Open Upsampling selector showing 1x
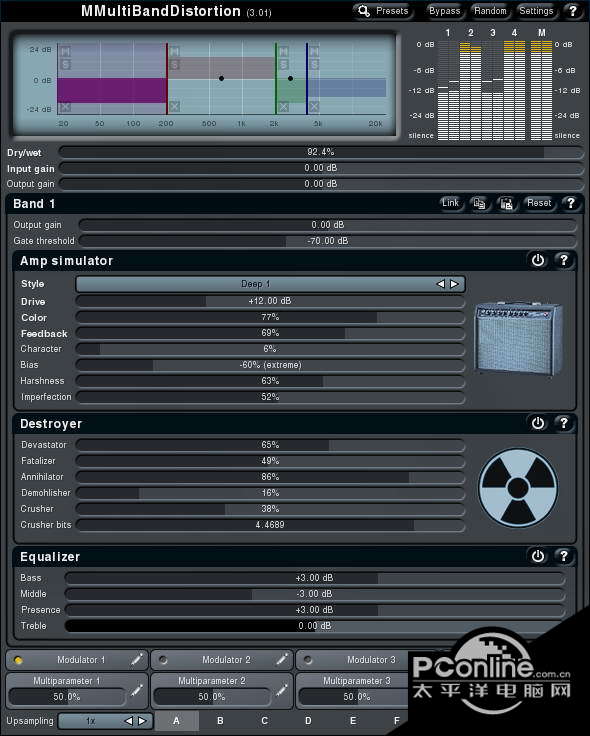Image resolution: width=590 pixels, height=736 pixels. 106,721
